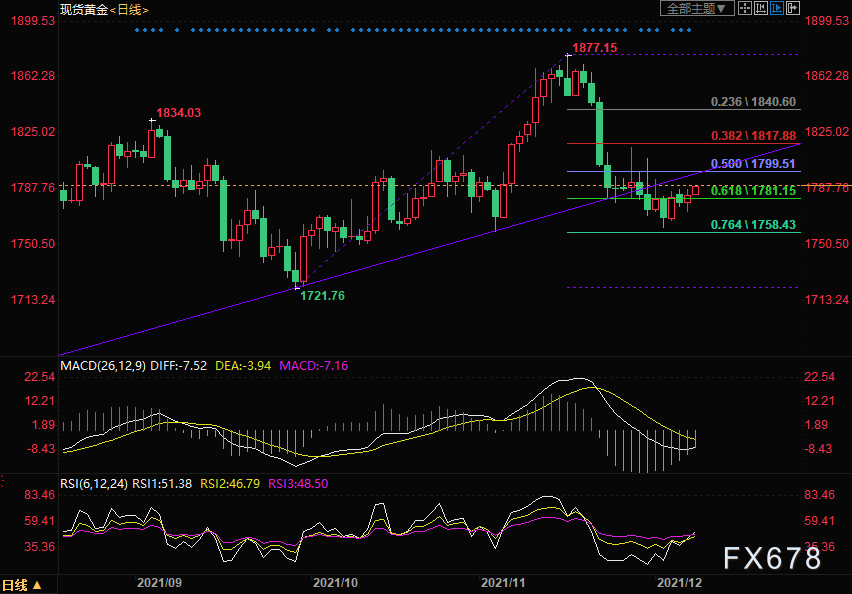The height and width of the screenshot is (594, 852).
Task: Select the 1834.03 peak price label
Action: tap(178, 112)
